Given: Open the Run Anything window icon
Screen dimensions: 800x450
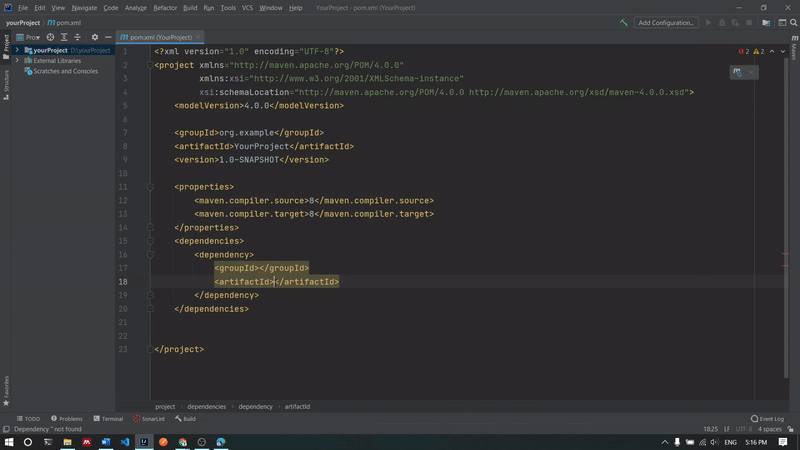Looking at the screenshot, I should (782, 22).
